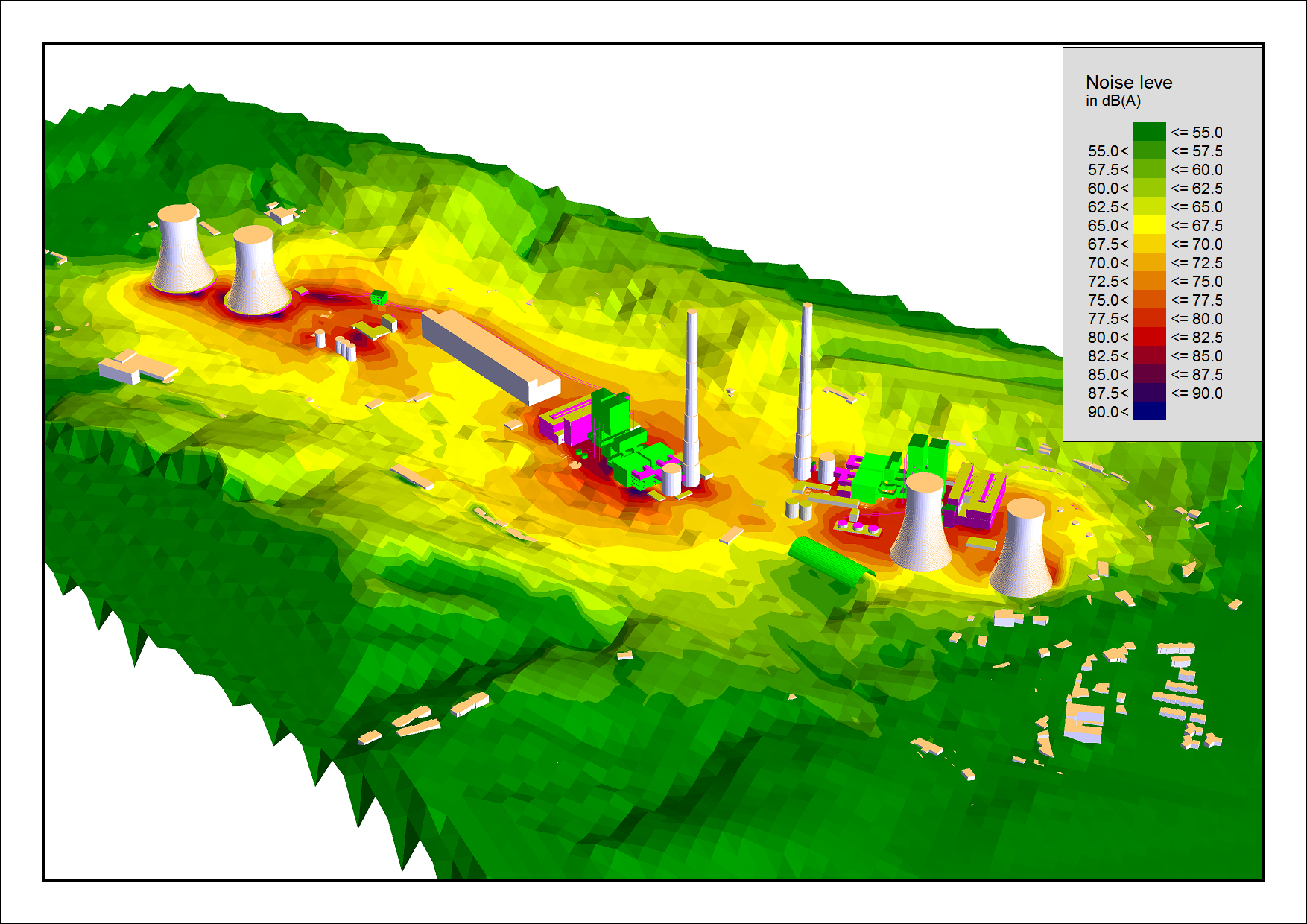Click the 'in dB(A)' unit label
This screenshot has height=924, width=1307.
coord(1113,101)
